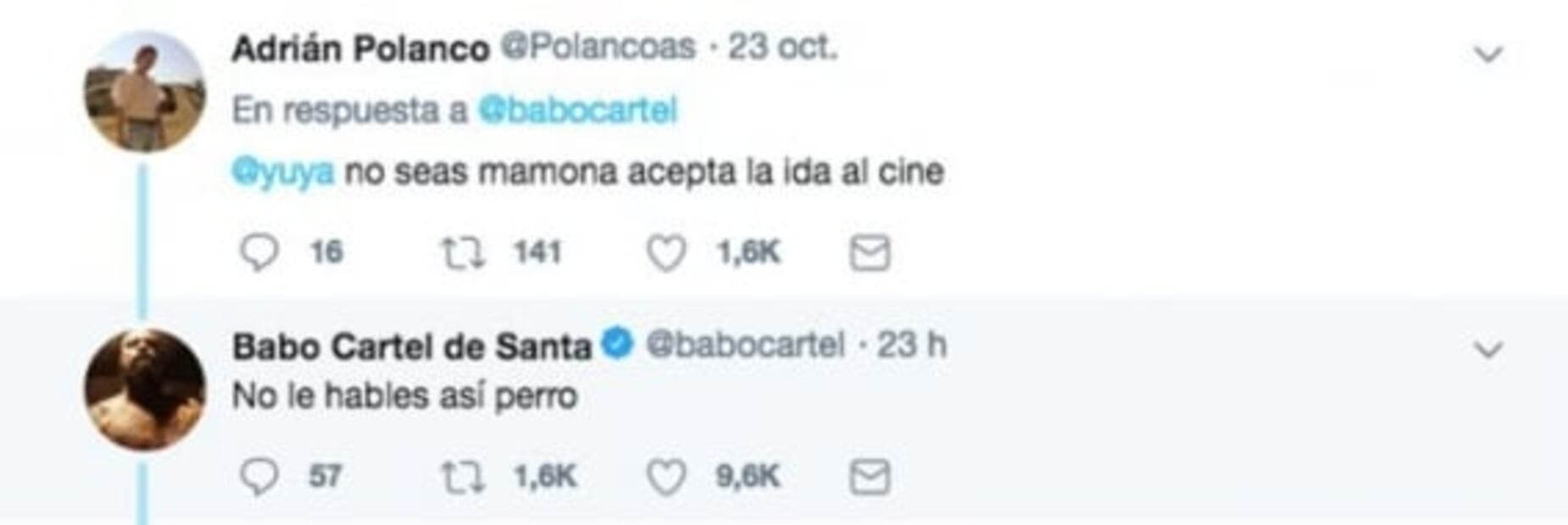Viewport: 1568px width, 525px height.
Task: Open Babo Cartel de Santa's avatar picture
Action: (x=145, y=390)
